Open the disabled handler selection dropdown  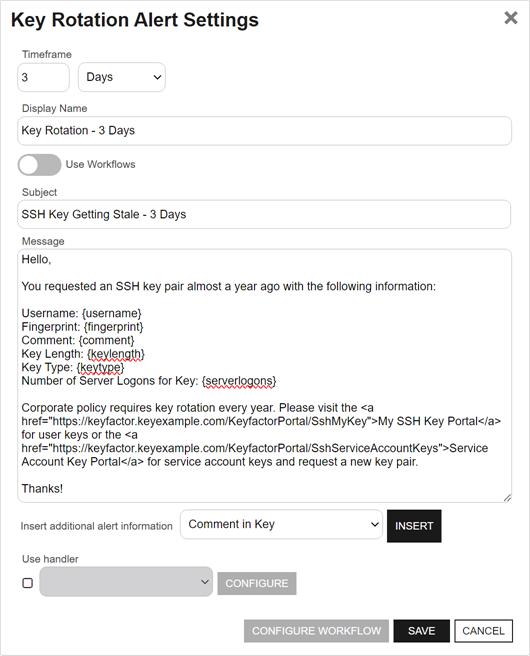(126, 582)
